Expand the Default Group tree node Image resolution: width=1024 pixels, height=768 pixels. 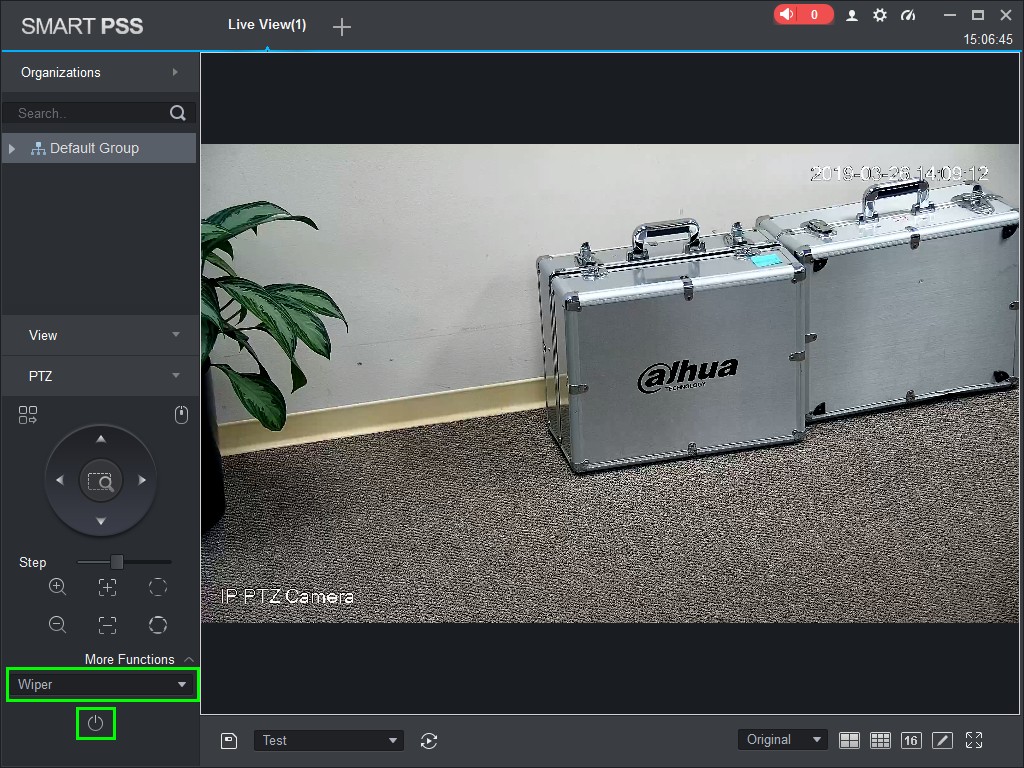tap(12, 149)
